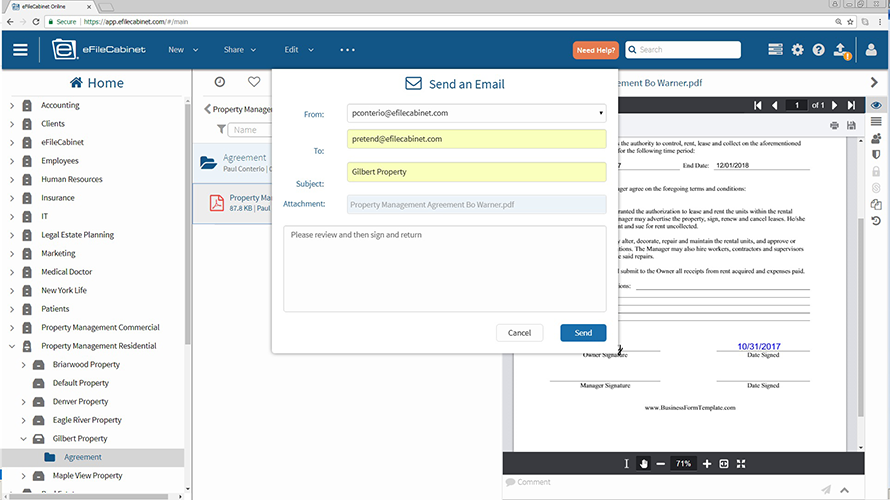Screen dimensions: 890x500
Task: Zoom in on the PDF with plus
Action: 707,464
